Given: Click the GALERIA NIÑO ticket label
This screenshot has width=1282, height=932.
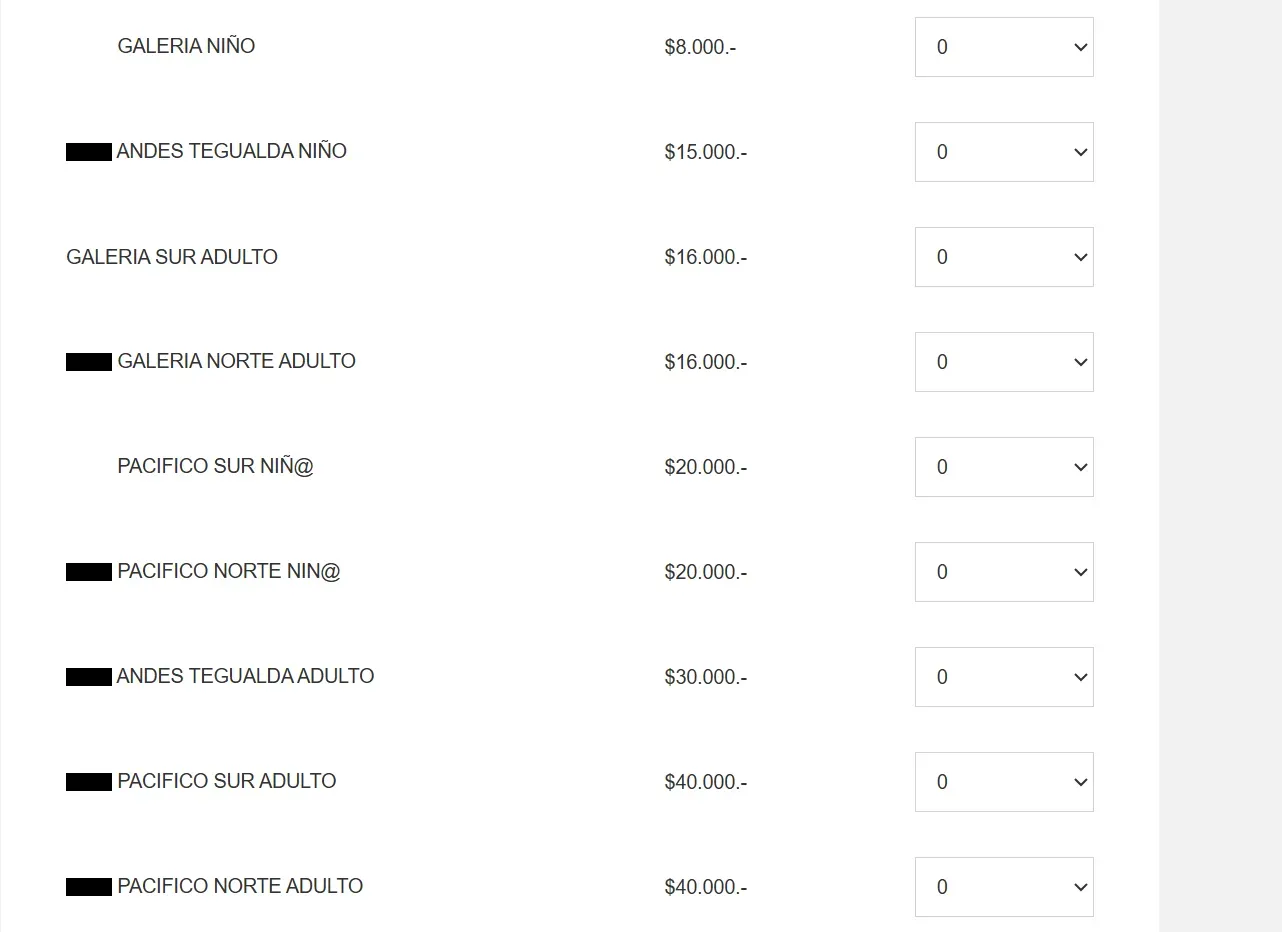Looking at the screenshot, I should [186, 46].
